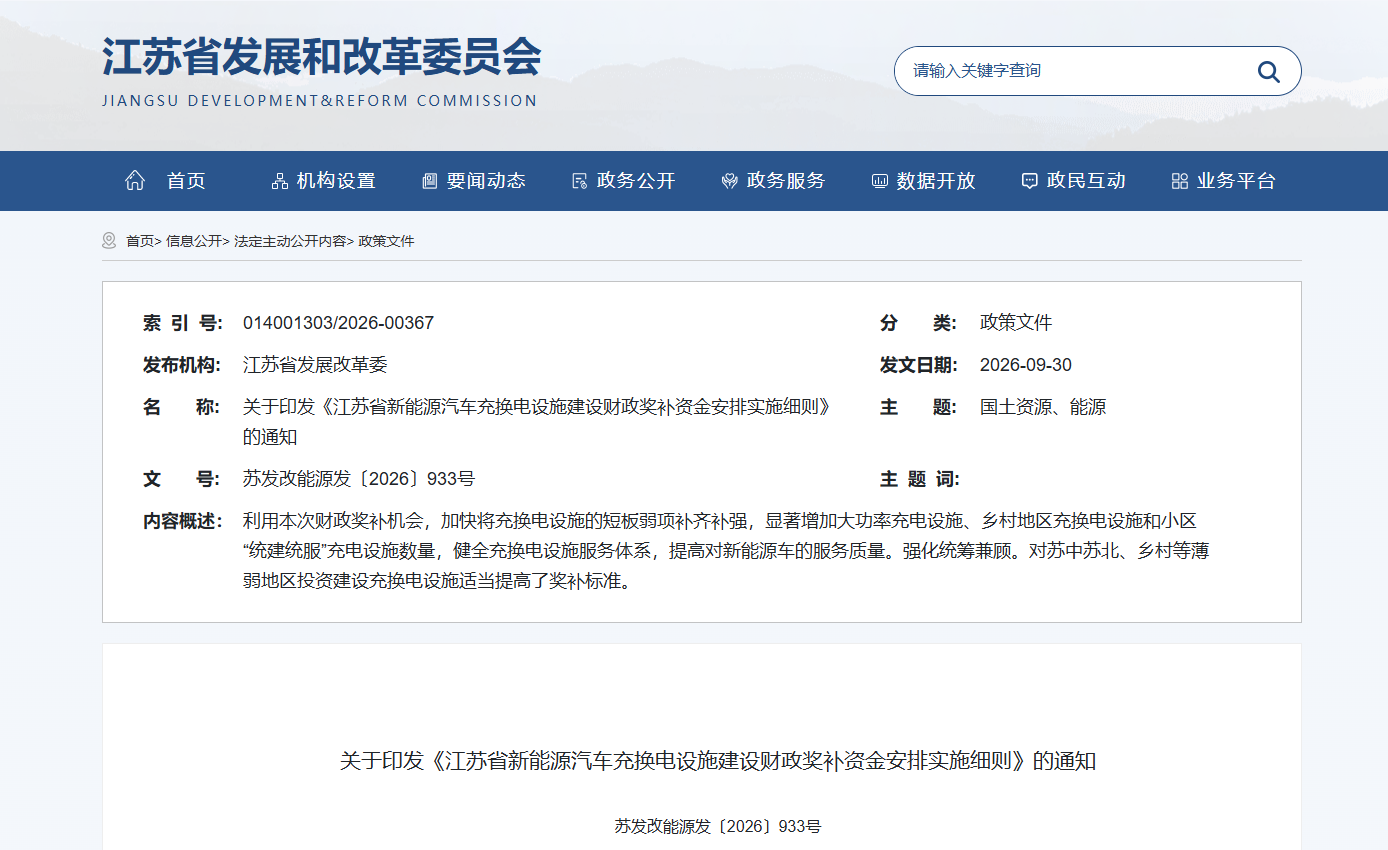This screenshot has height=850, width=1388.
Task: Click the search magnifier icon
Action: pos(1269,71)
